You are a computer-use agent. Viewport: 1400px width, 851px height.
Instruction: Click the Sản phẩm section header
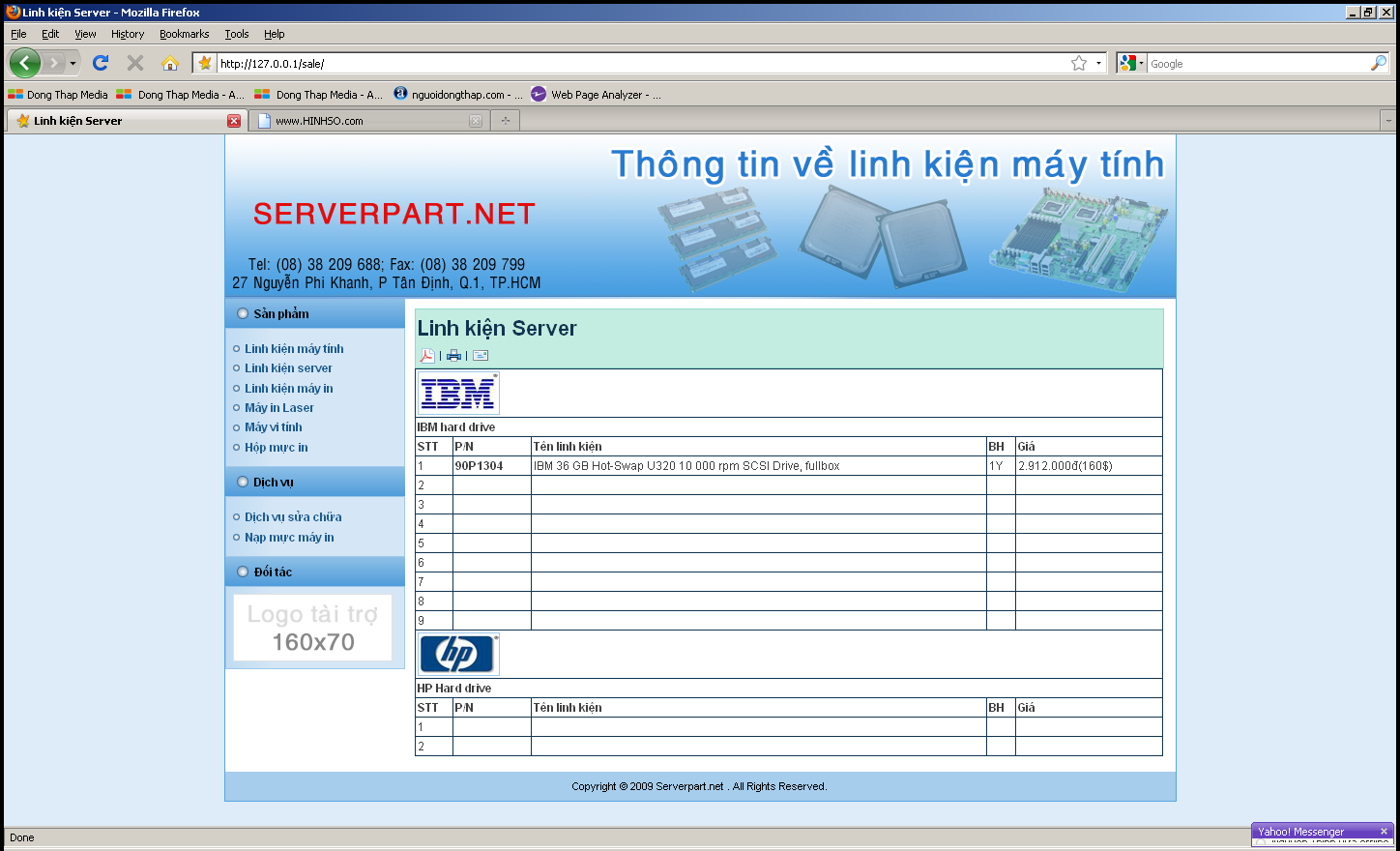click(x=315, y=313)
